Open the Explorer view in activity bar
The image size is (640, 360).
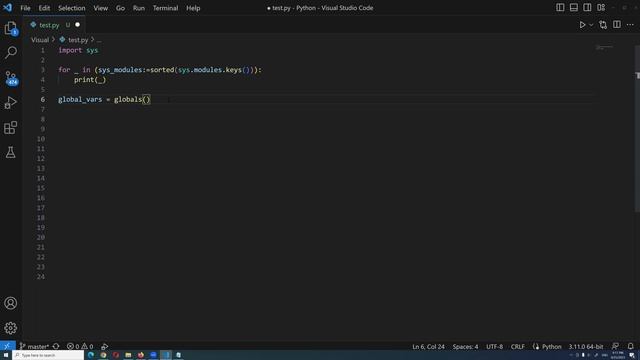coord(11,28)
